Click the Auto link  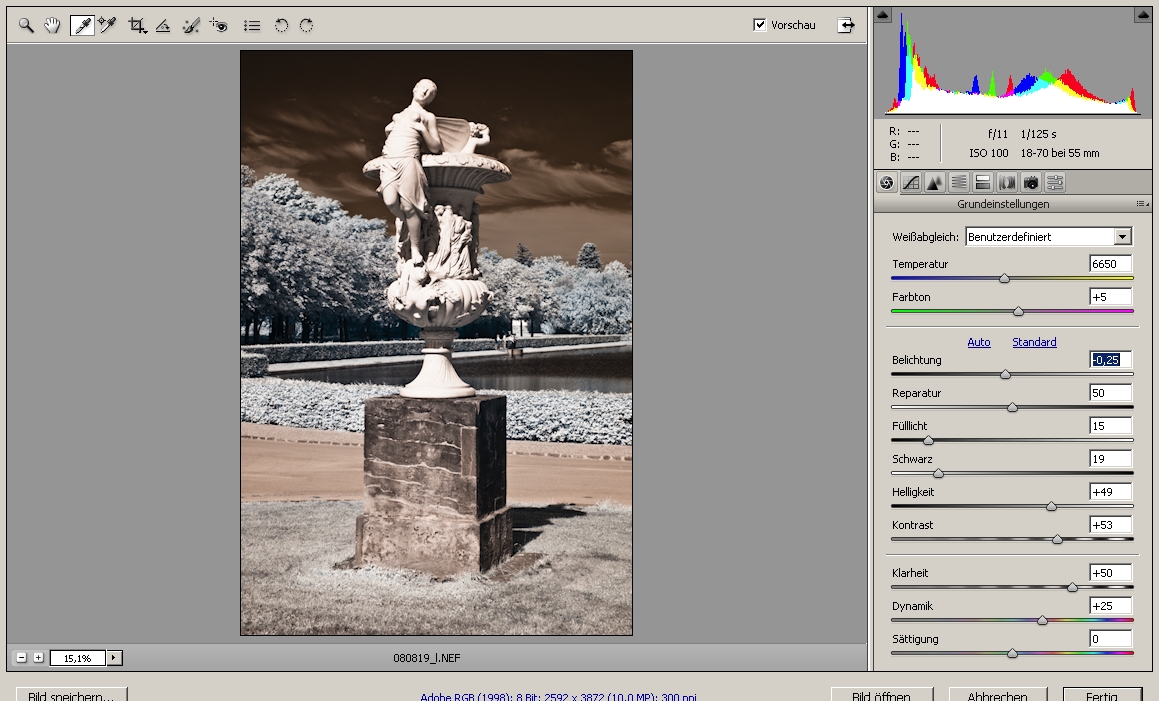(x=979, y=342)
